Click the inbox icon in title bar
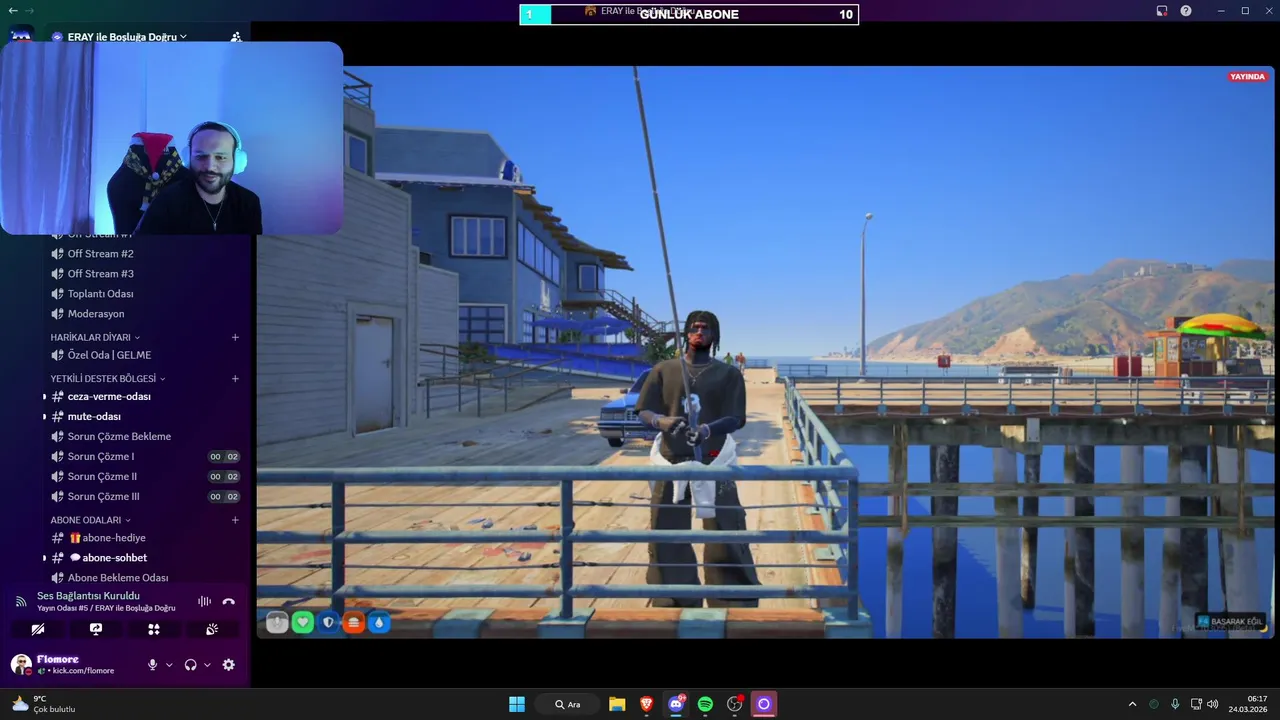 pyautogui.click(x=1162, y=11)
